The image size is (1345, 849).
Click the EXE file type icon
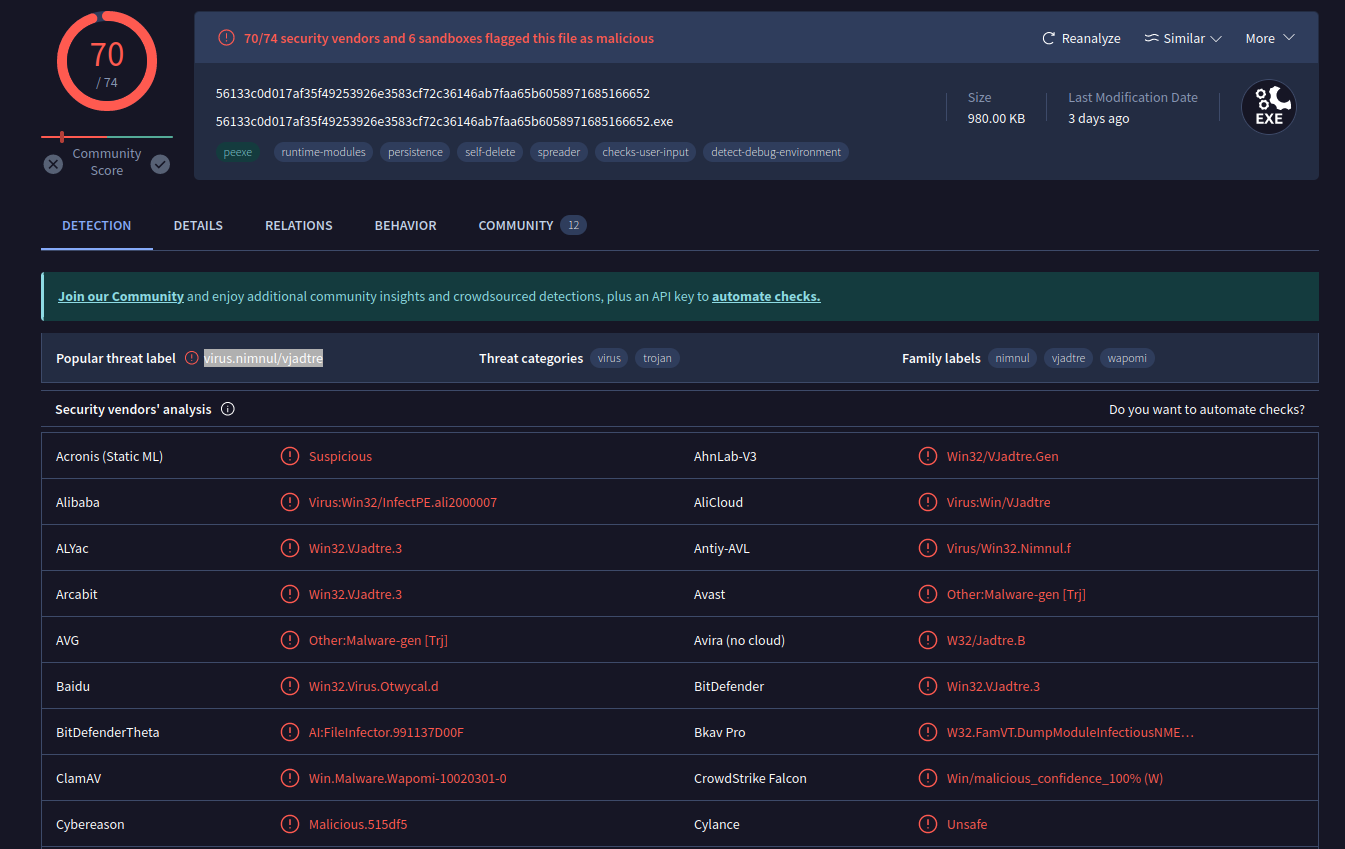(1268, 108)
